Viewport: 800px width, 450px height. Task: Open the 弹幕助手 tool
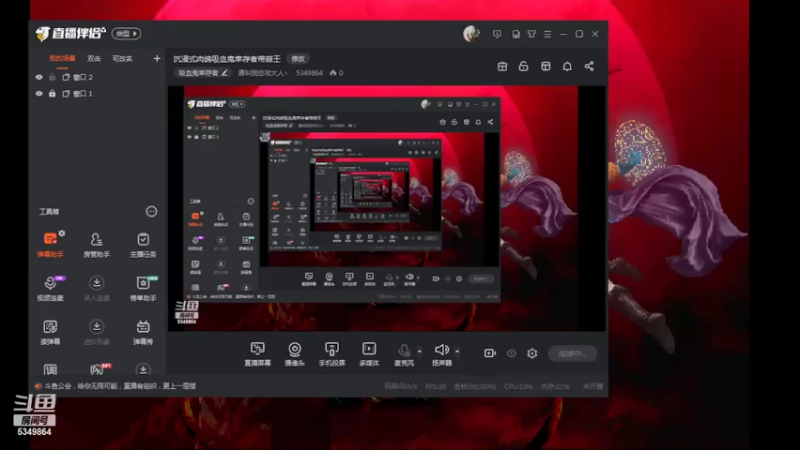(50, 244)
